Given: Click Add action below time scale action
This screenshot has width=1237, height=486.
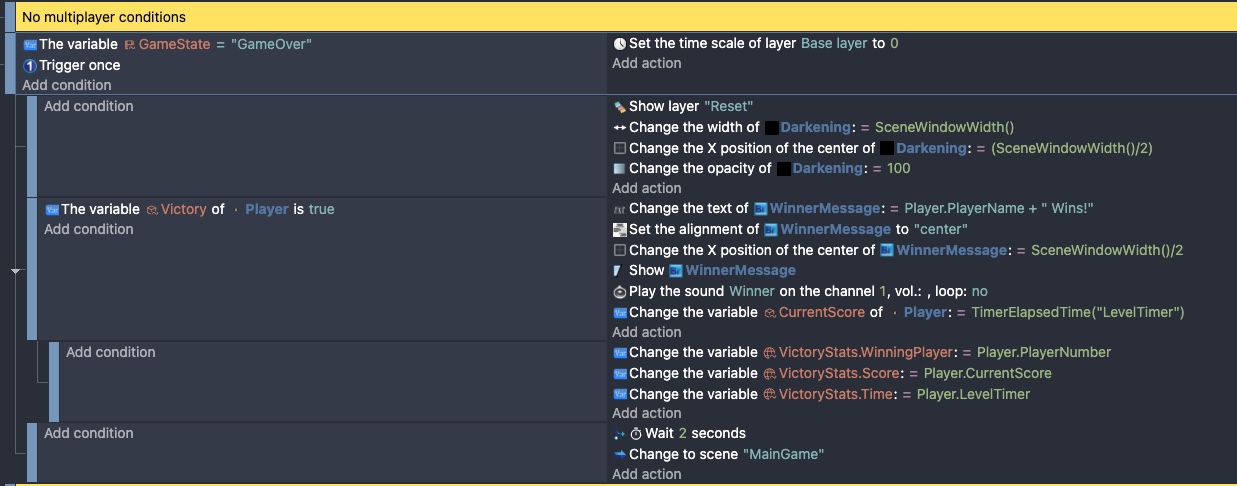Looking at the screenshot, I should pos(647,63).
